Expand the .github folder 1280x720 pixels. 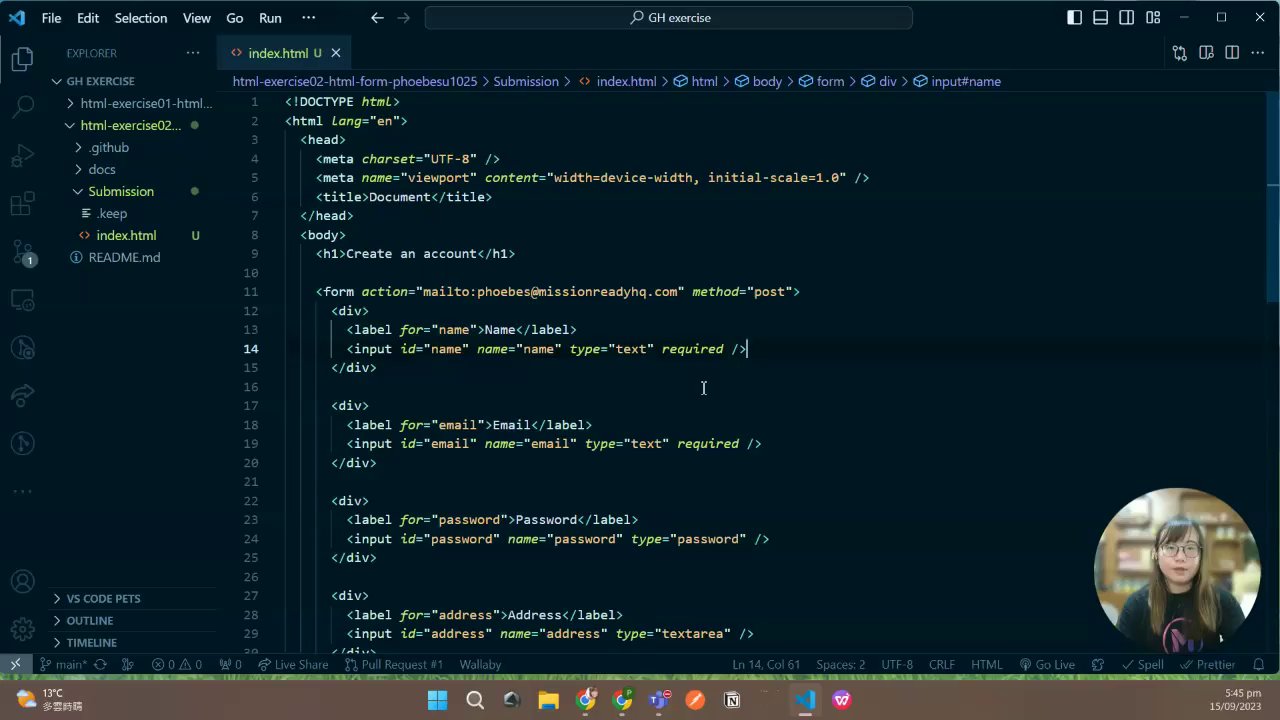(x=108, y=147)
